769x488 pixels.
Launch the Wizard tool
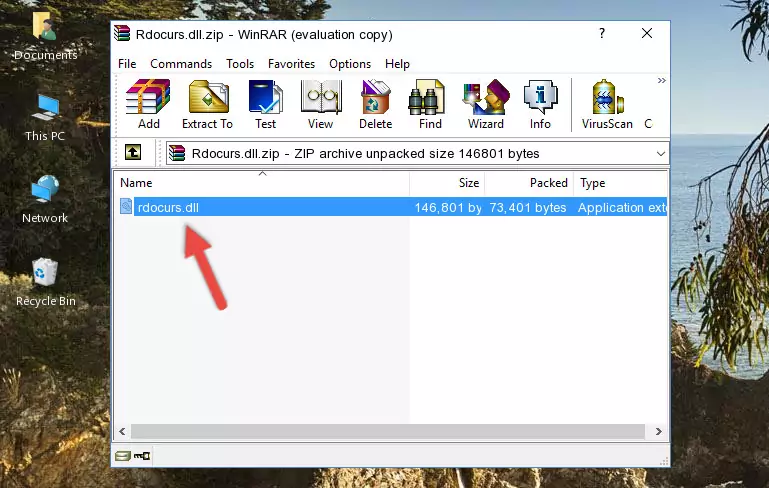click(486, 105)
